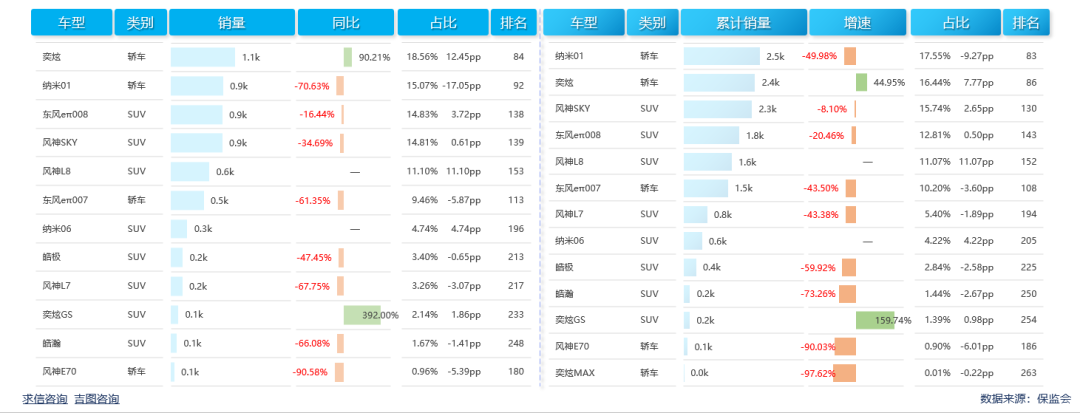Screen dimensions: 1080x413
Task: Click the green 159.74% growth bar
Action: (874, 320)
